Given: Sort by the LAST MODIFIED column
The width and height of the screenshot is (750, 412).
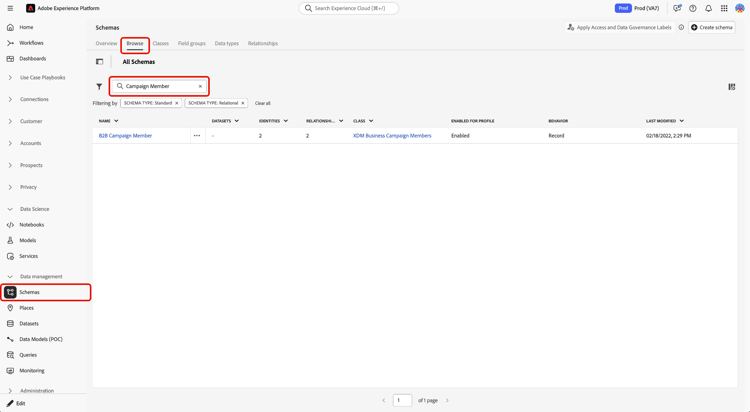Looking at the screenshot, I should 665,121.
